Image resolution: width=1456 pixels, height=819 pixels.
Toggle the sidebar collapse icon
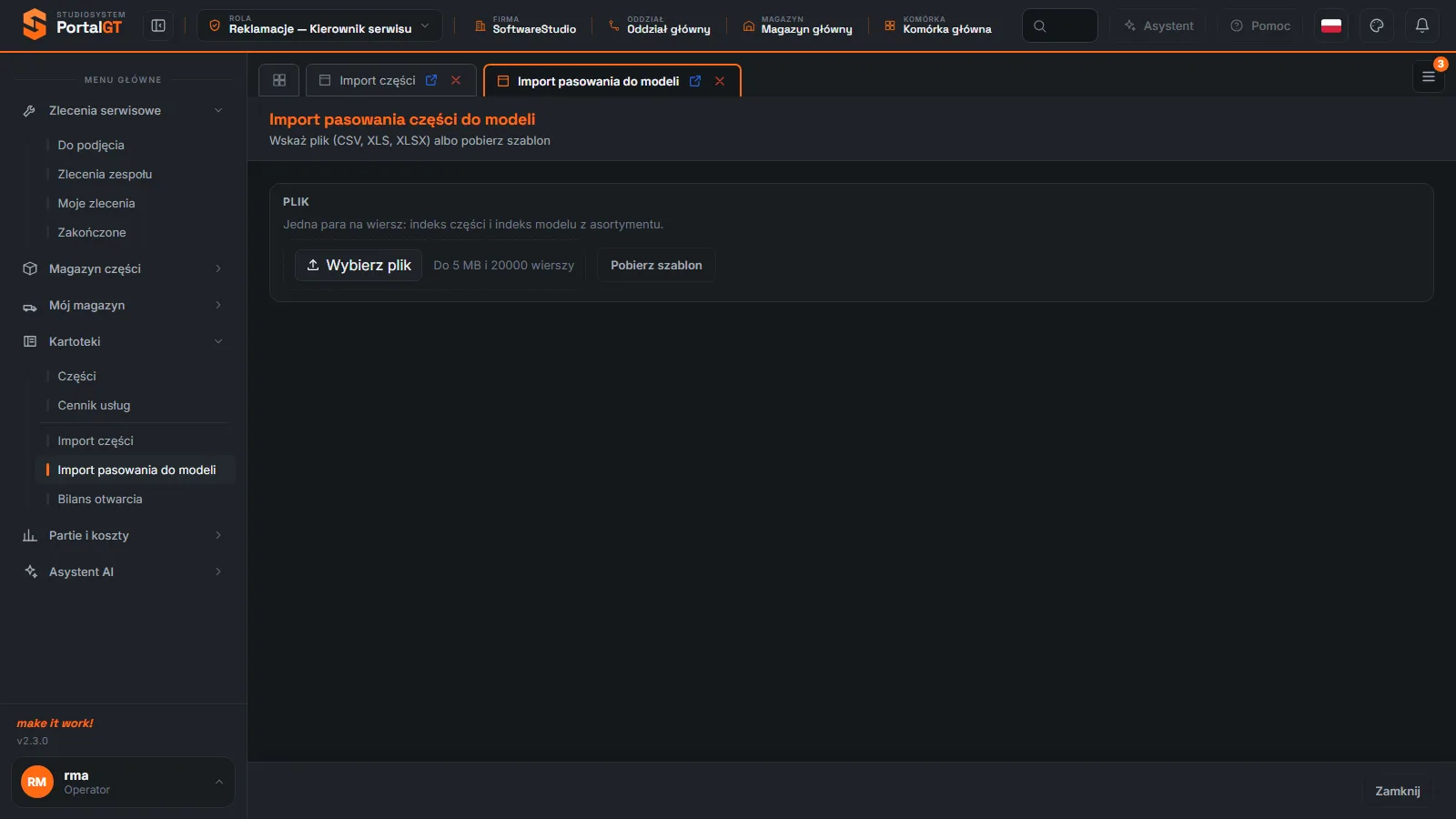158,25
